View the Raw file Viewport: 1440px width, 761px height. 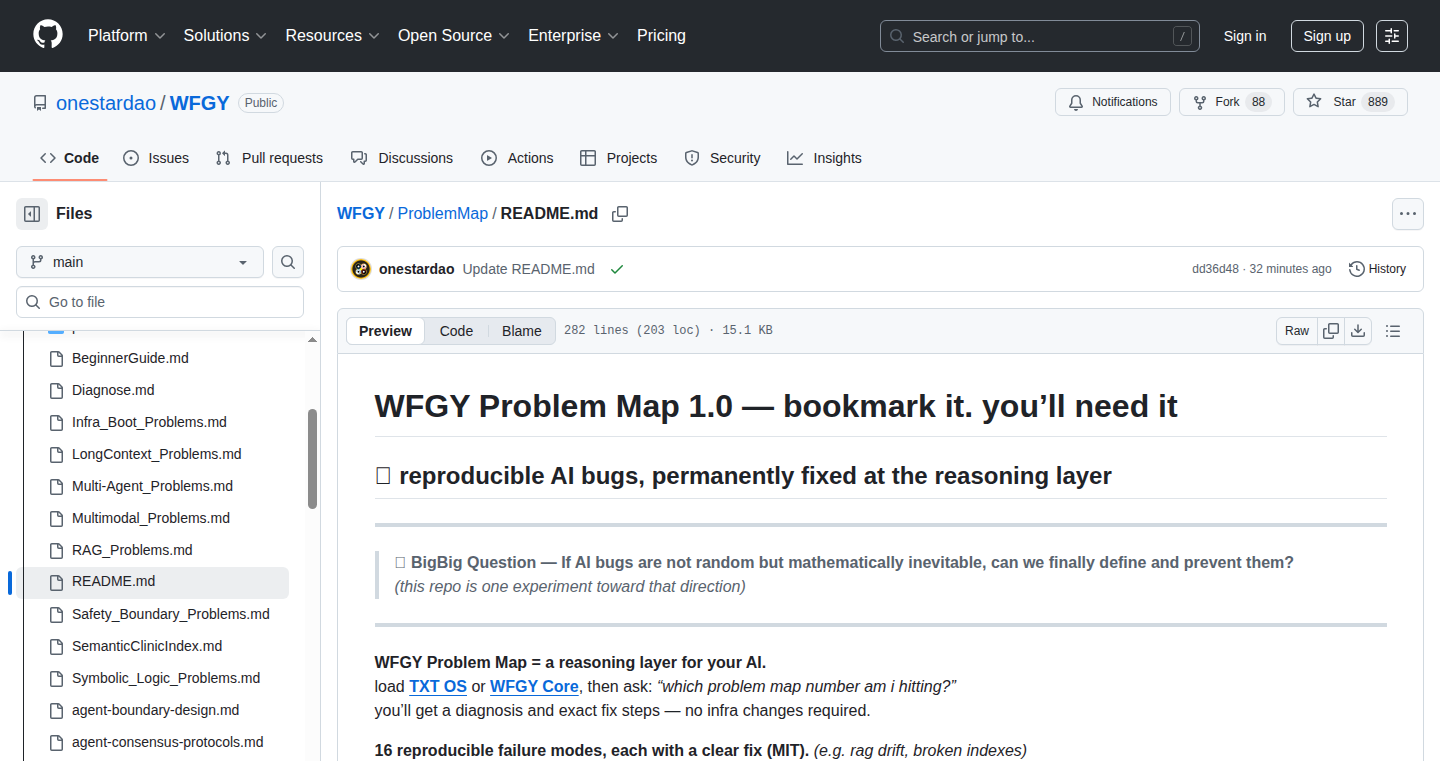(1297, 331)
